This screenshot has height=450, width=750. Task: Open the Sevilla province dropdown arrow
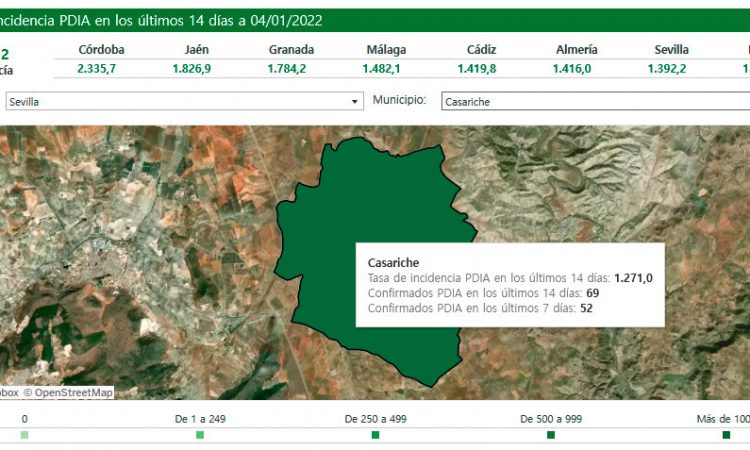coord(355,102)
